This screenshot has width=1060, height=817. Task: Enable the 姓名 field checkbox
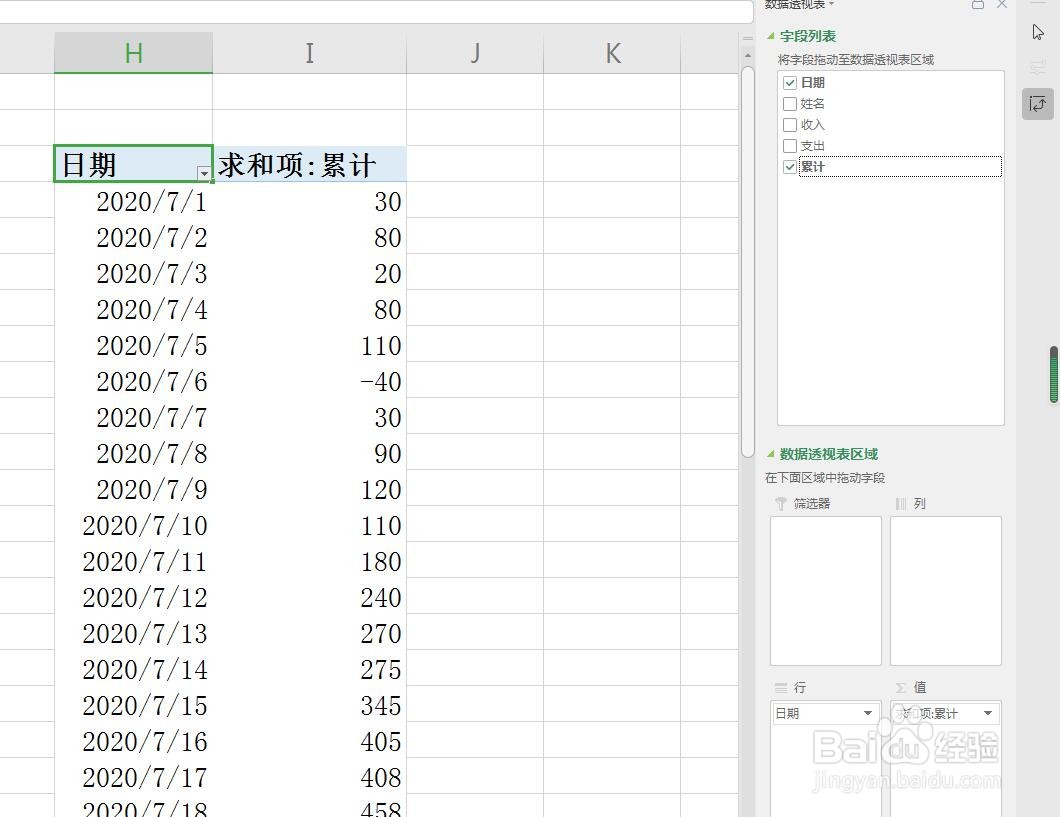789,103
